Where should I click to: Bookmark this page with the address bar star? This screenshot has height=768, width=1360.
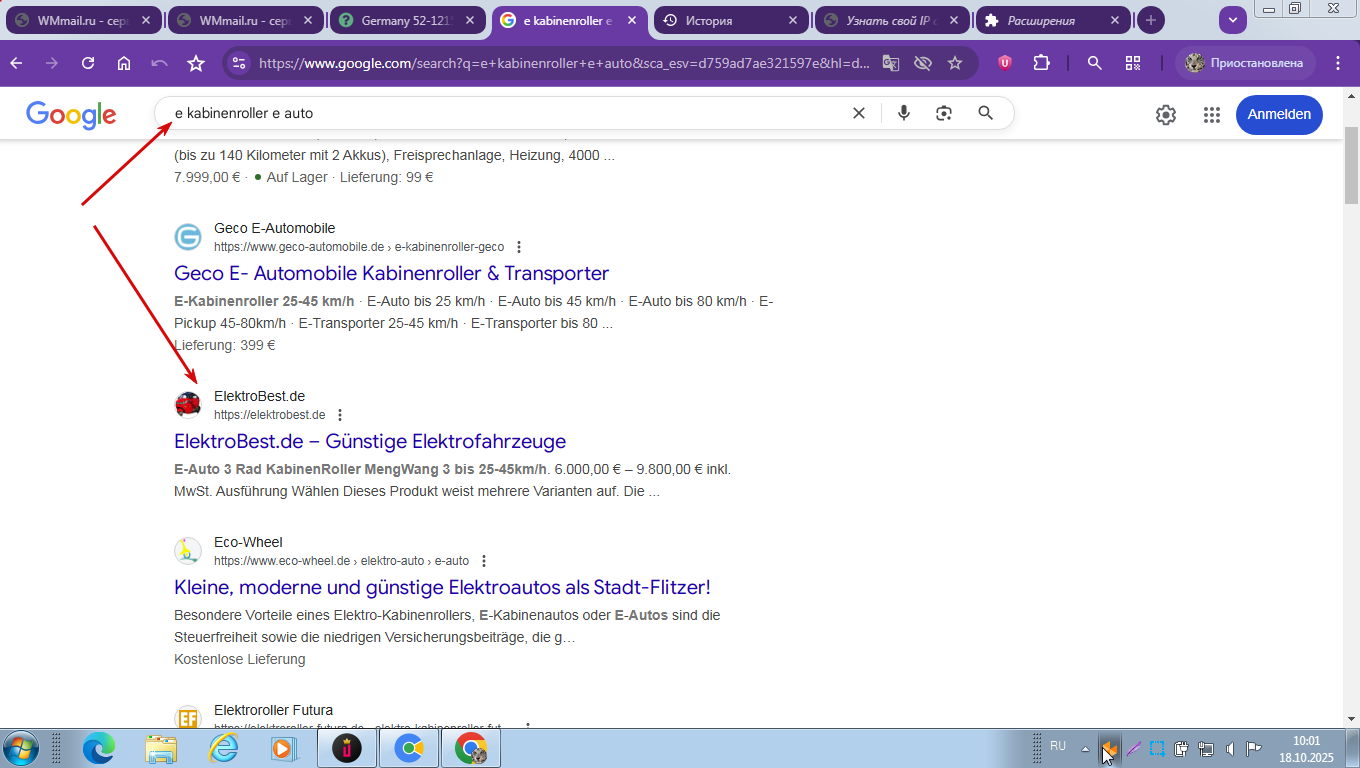coord(955,63)
